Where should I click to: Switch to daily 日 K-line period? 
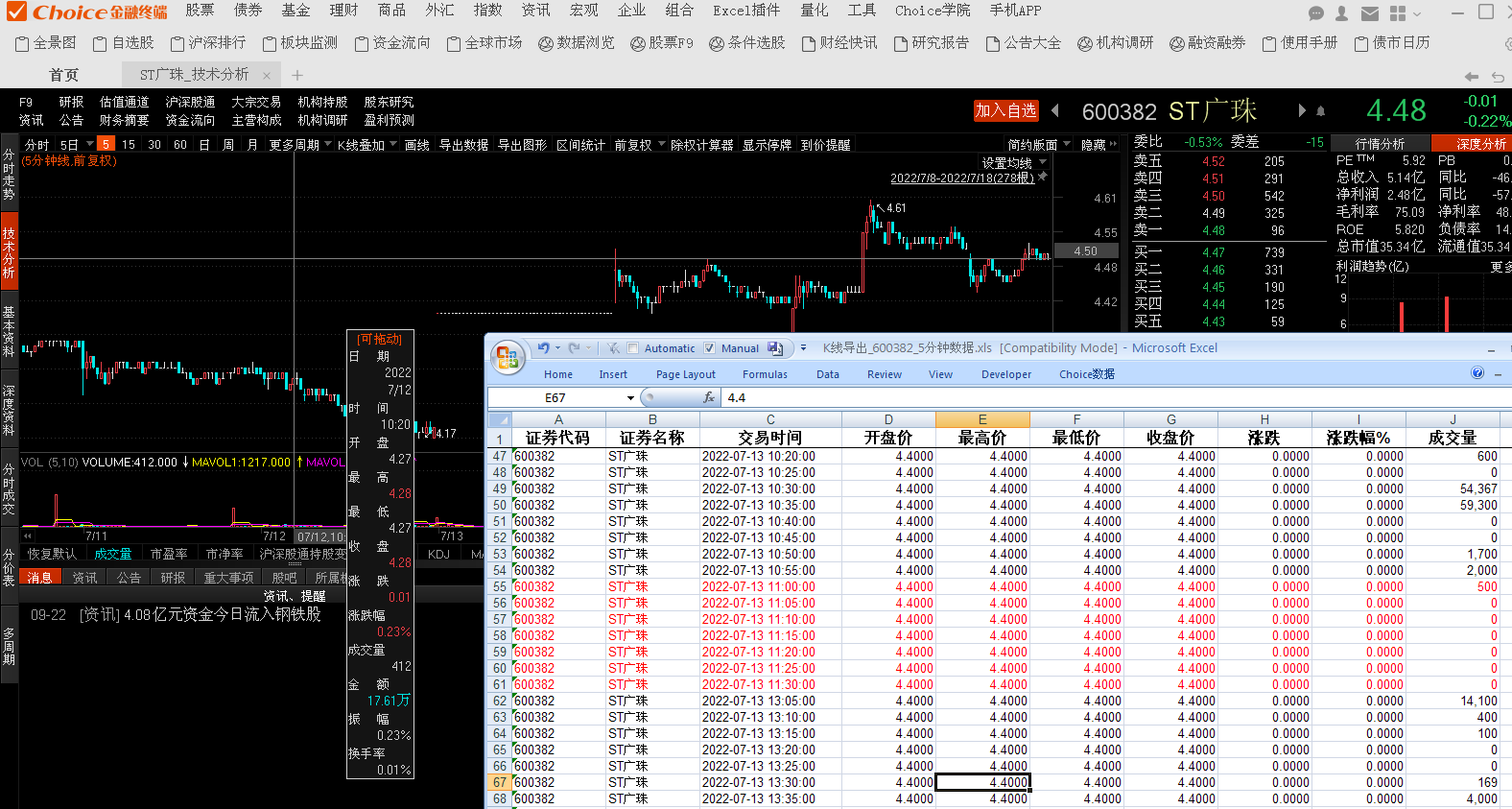tap(204, 144)
